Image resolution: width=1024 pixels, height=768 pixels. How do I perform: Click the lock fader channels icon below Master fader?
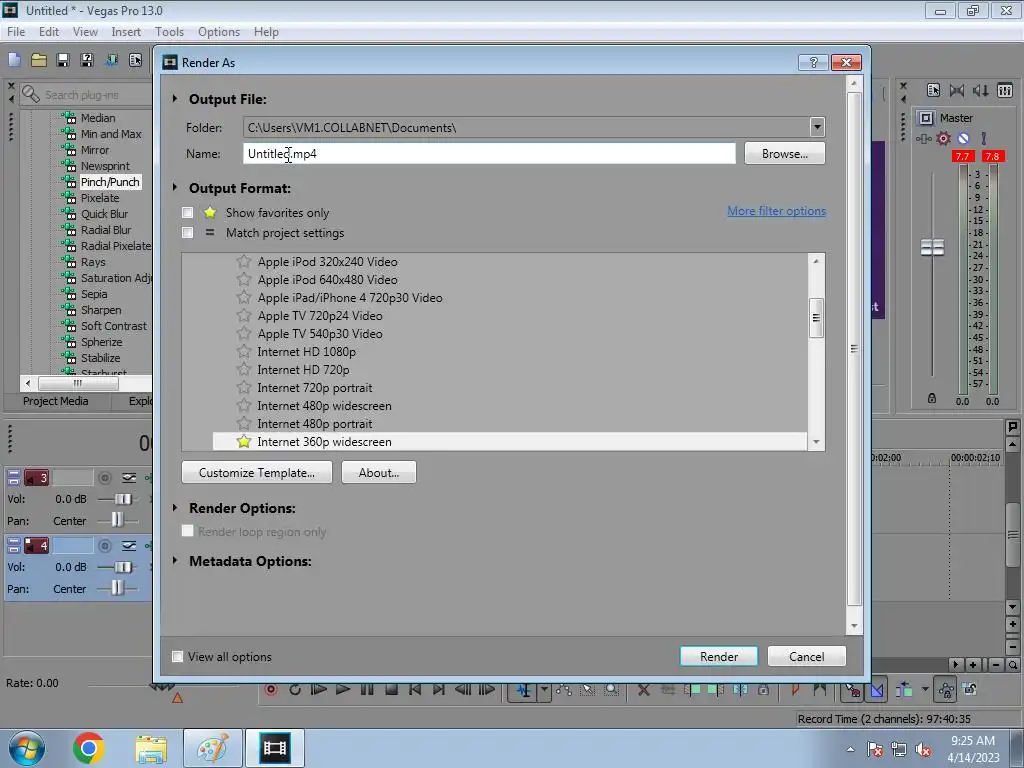(x=932, y=398)
